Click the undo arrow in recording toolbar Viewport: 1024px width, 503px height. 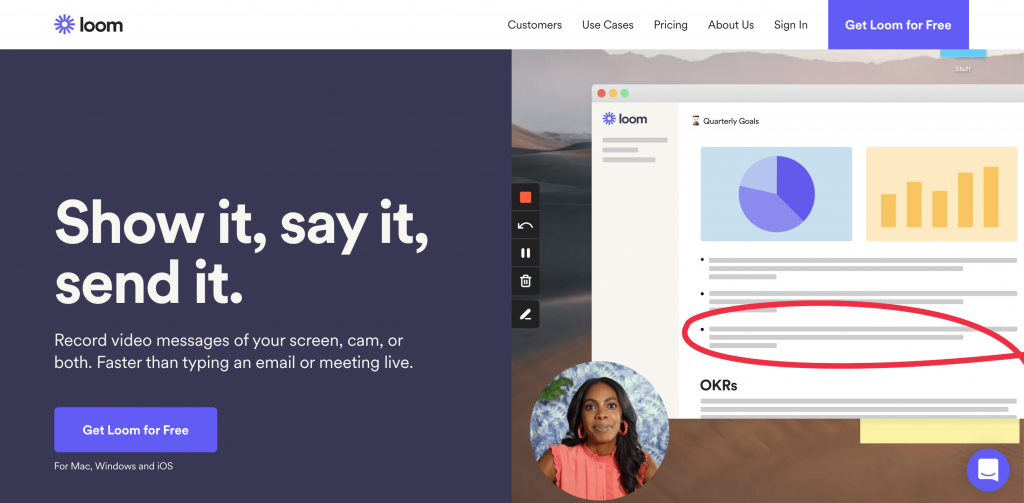coord(525,225)
